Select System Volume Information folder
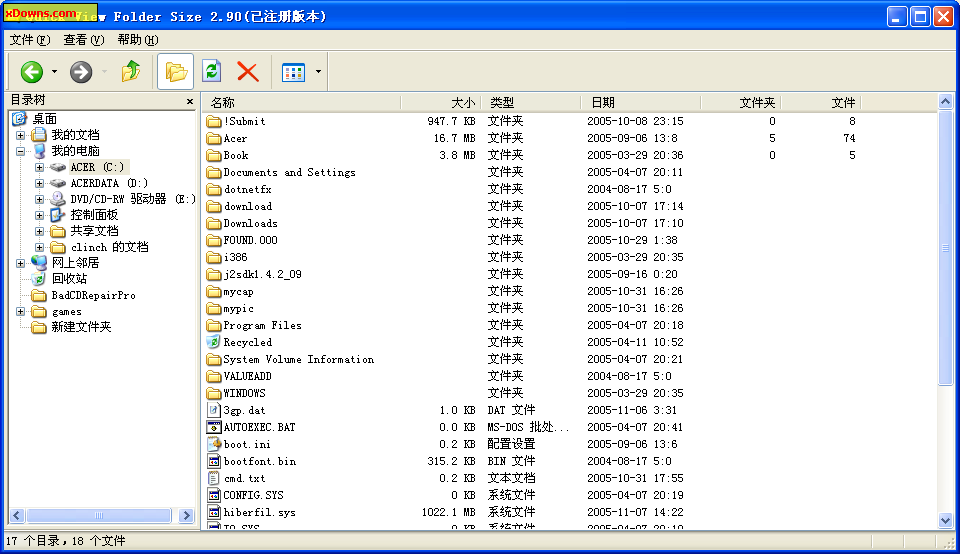Image resolution: width=960 pixels, height=554 pixels. 298,359
